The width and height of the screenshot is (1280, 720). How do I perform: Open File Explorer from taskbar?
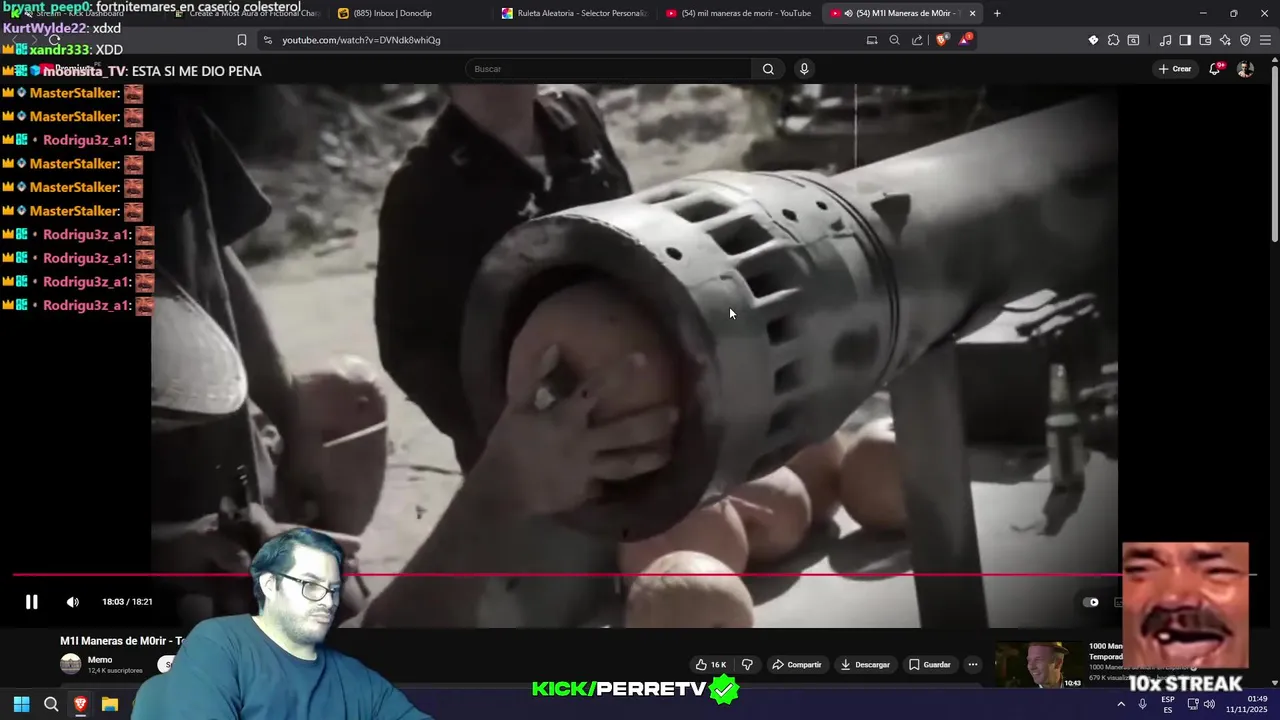click(110, 704)
